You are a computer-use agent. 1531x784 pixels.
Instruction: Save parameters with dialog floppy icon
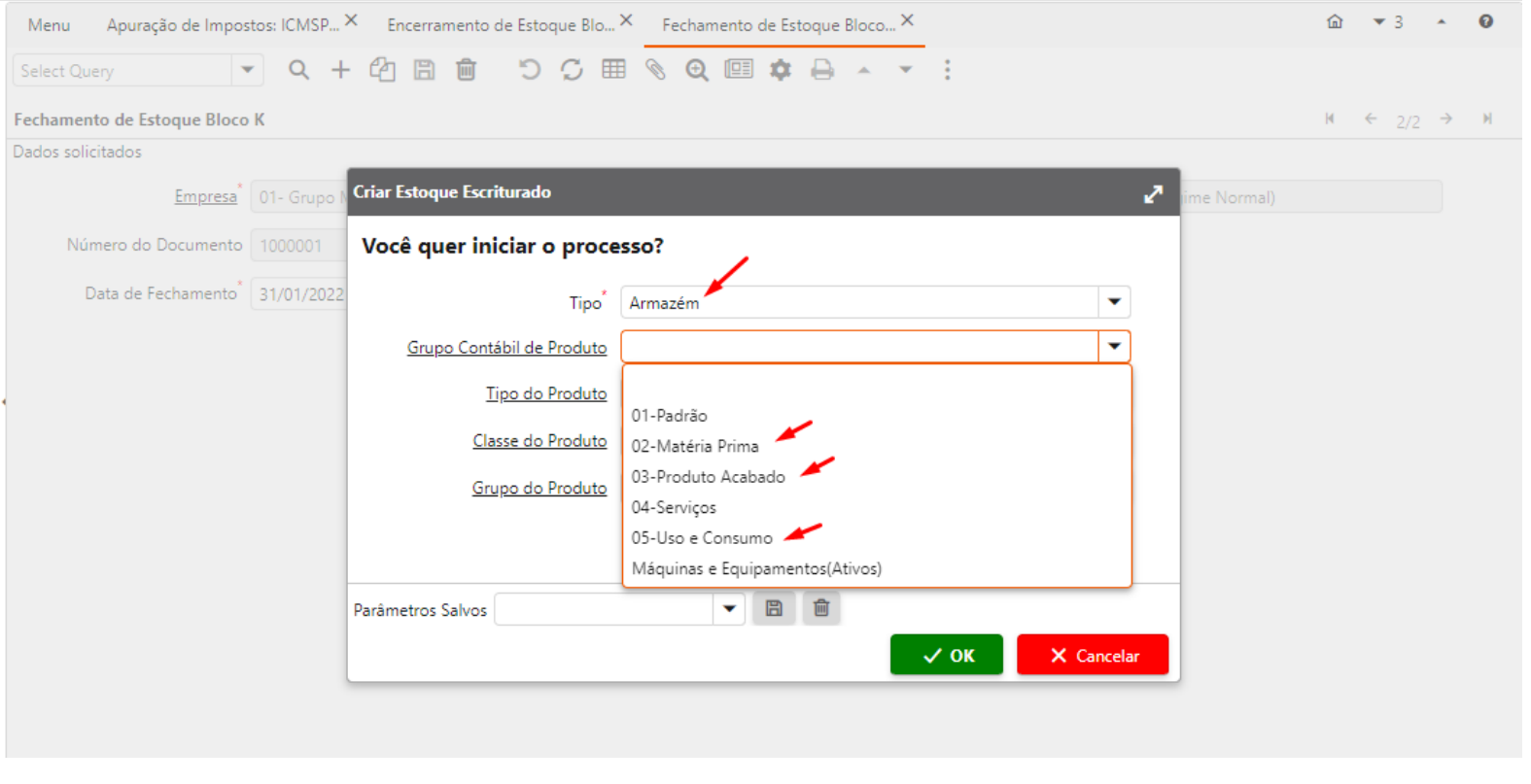point(774,608)
